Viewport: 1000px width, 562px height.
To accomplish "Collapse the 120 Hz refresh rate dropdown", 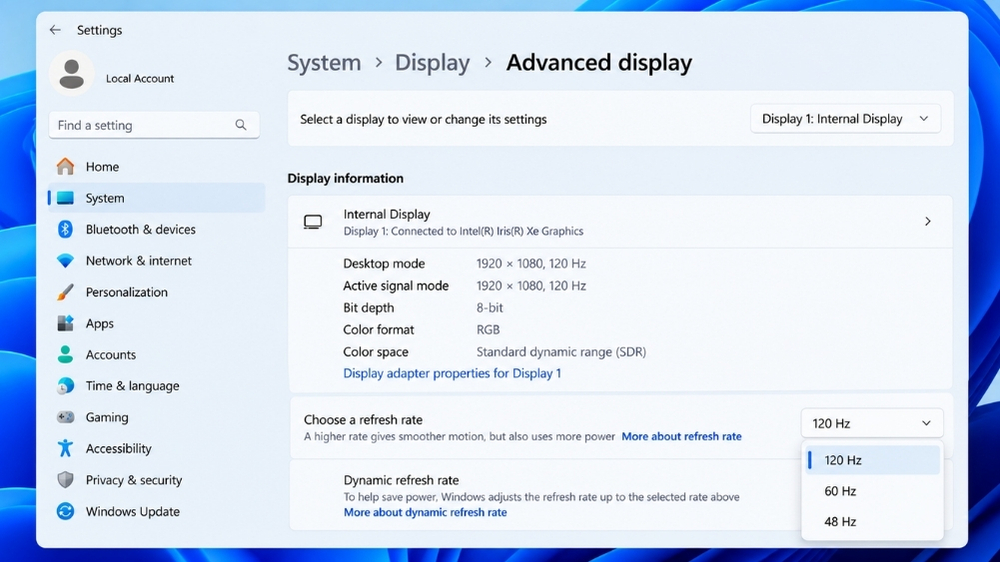I will pyautogui.click(x=872, y=424).
